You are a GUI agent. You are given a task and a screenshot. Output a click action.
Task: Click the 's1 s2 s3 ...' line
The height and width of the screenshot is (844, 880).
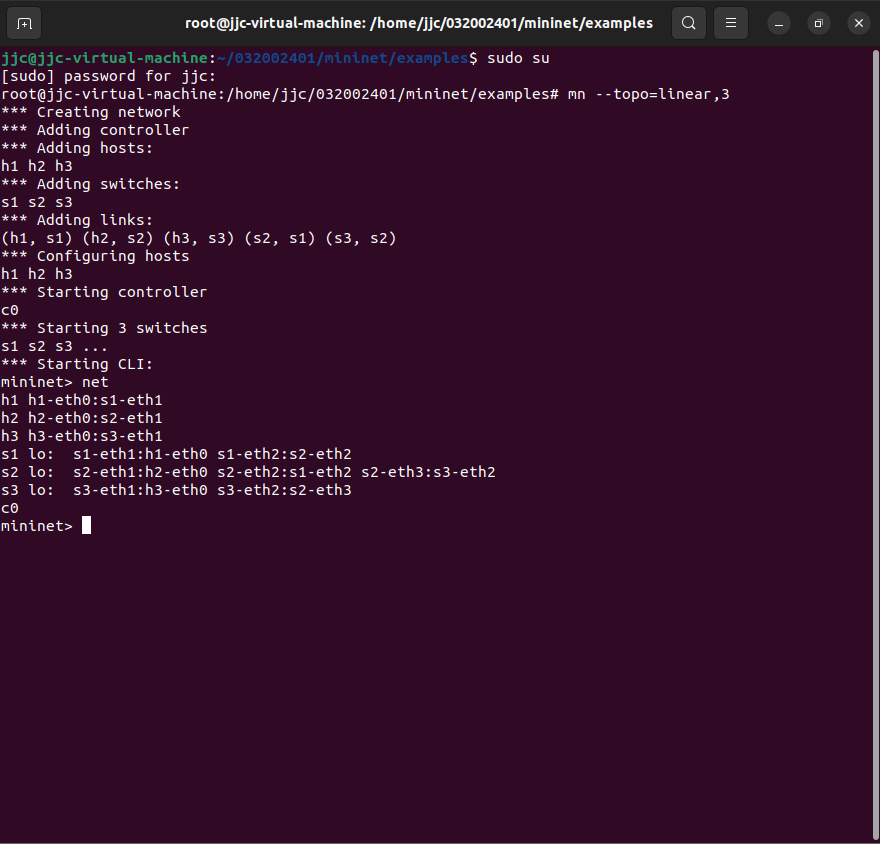(54, 346)
